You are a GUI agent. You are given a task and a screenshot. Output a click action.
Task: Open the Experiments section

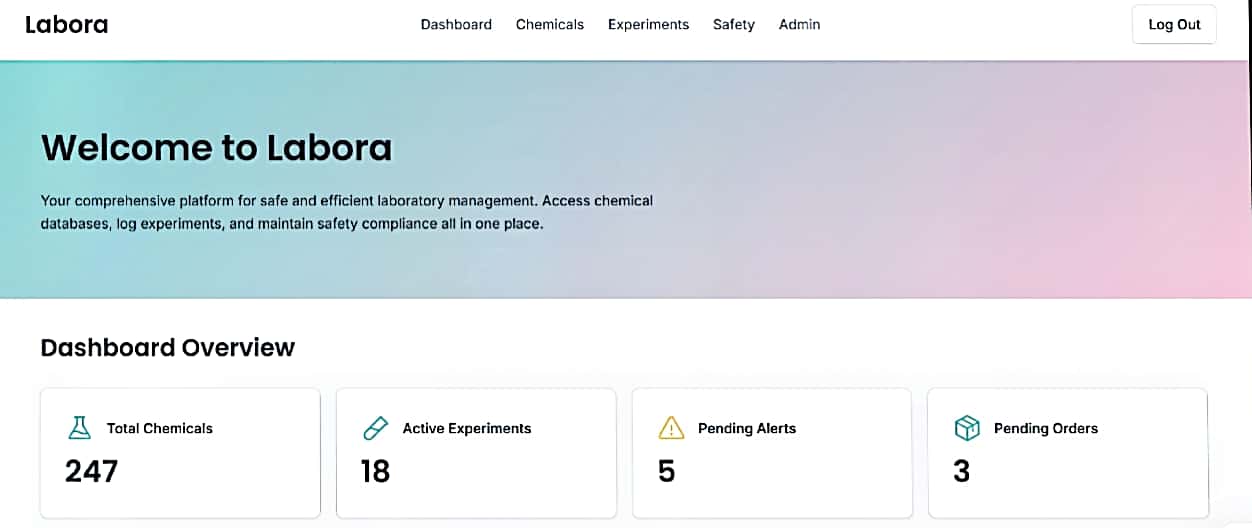click(x=648, y=25)
